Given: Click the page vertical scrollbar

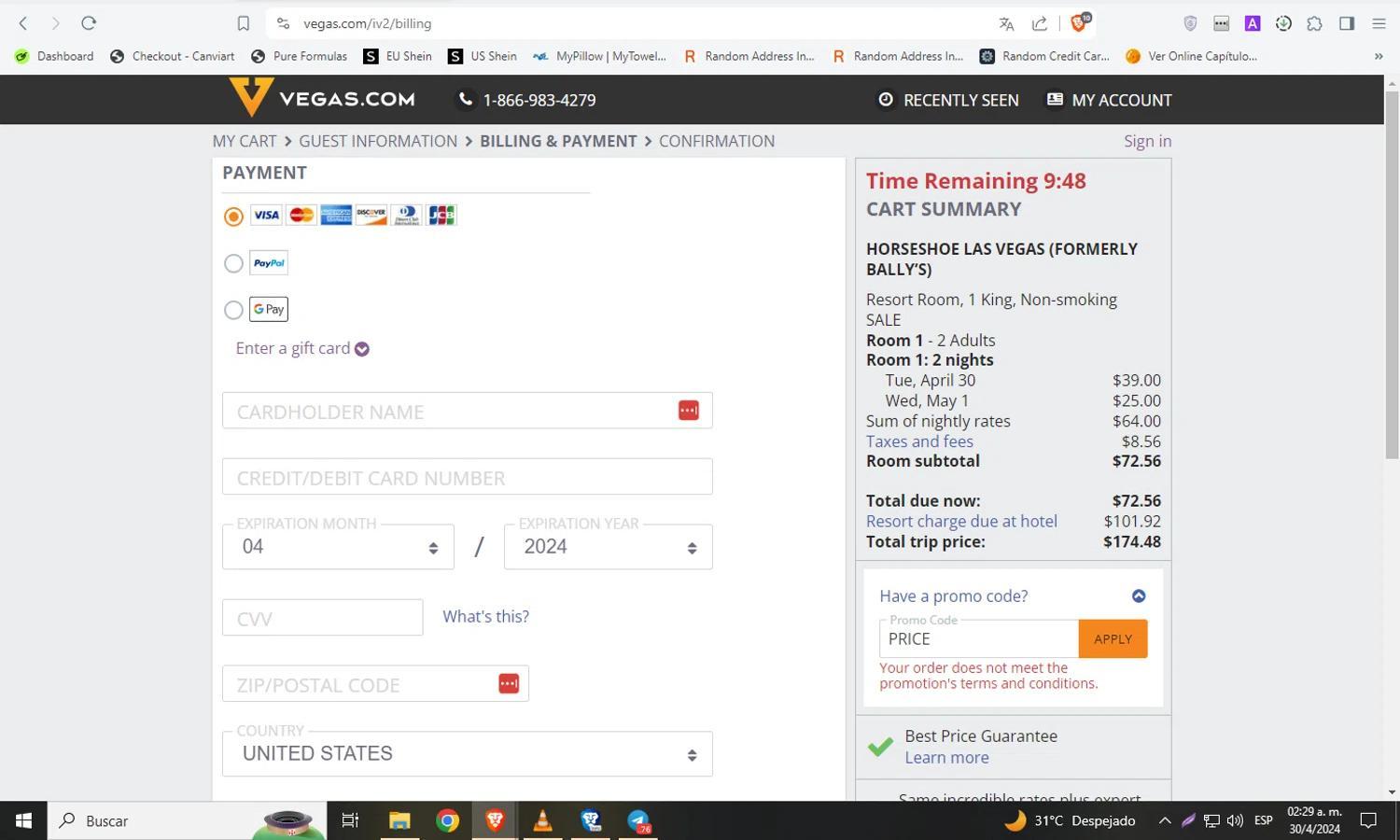Looking at the screenshot, I should (x=1392, y=275).
